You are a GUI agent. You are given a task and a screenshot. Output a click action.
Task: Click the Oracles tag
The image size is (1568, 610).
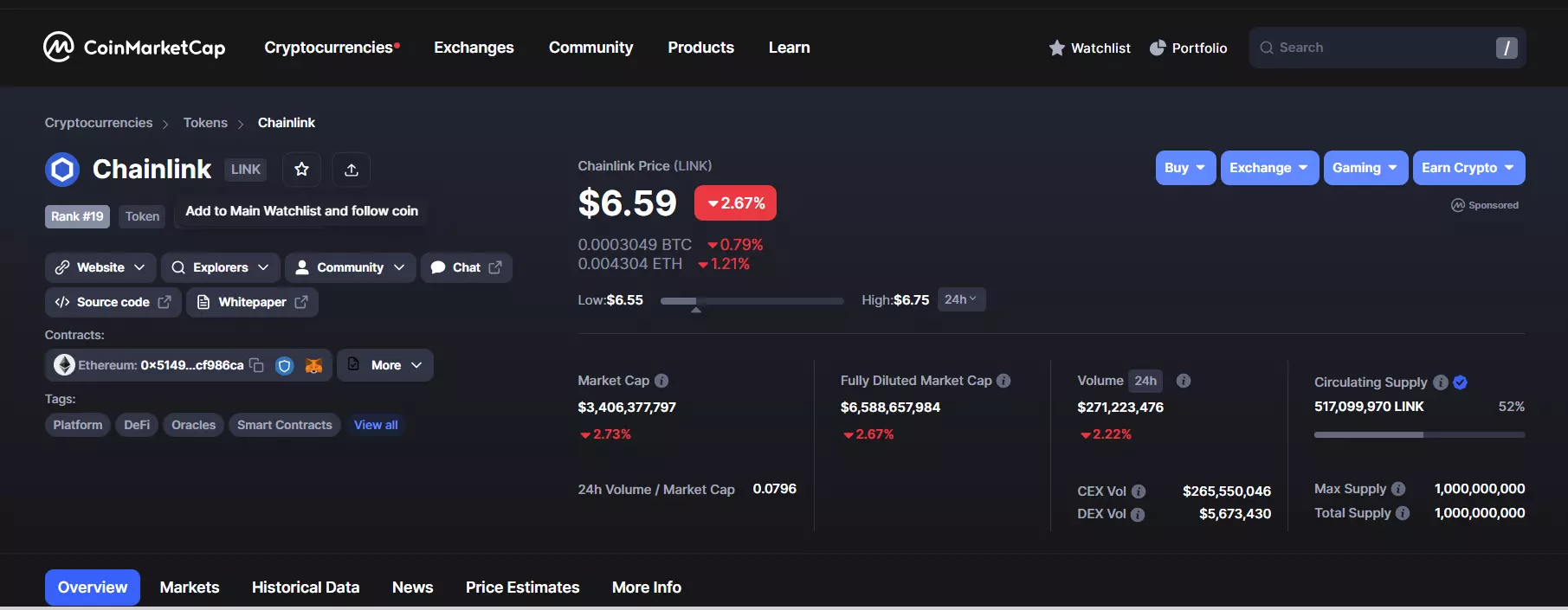pos(193,425)
